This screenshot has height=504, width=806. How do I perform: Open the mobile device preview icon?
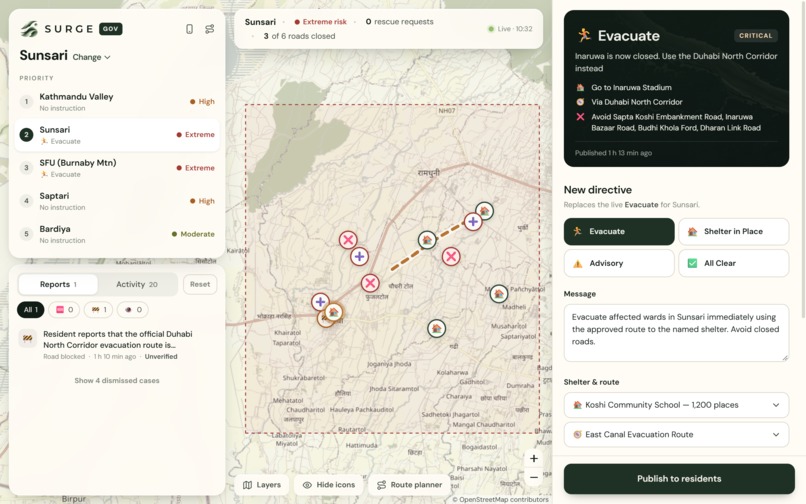pyautogui.click(x=189, y=29)
